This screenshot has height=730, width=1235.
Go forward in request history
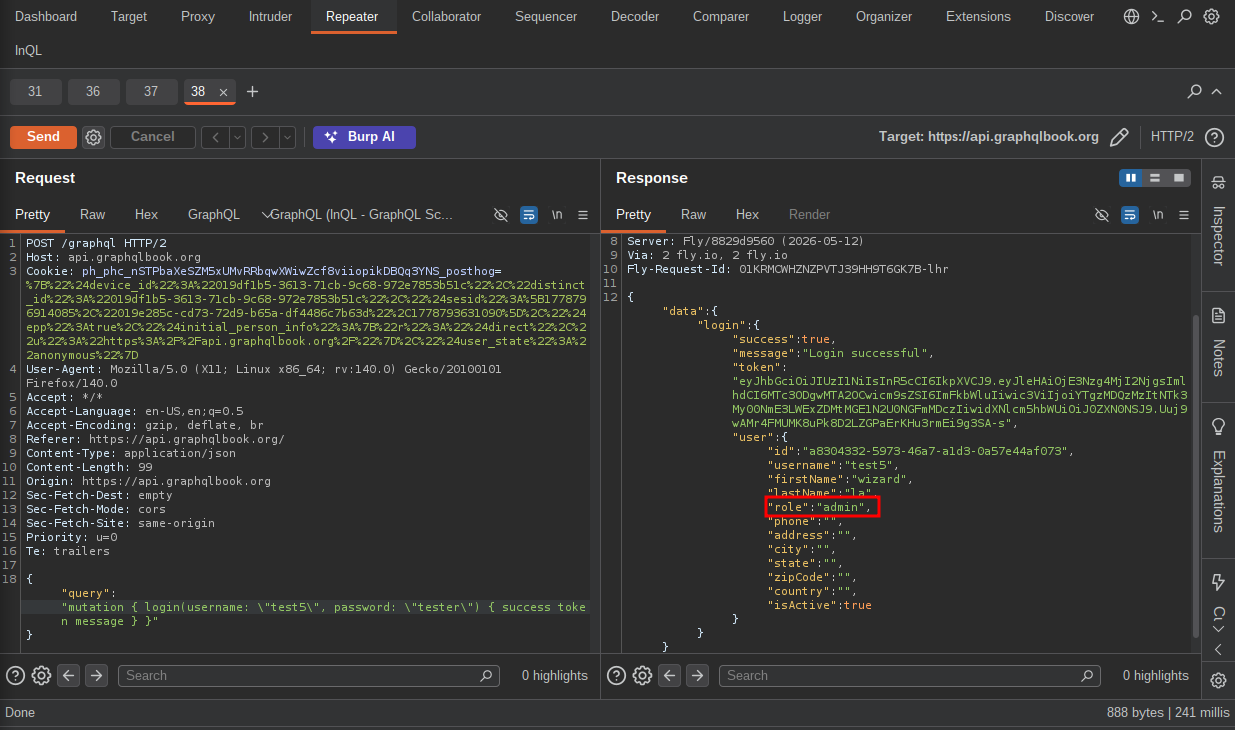point(265,137)
